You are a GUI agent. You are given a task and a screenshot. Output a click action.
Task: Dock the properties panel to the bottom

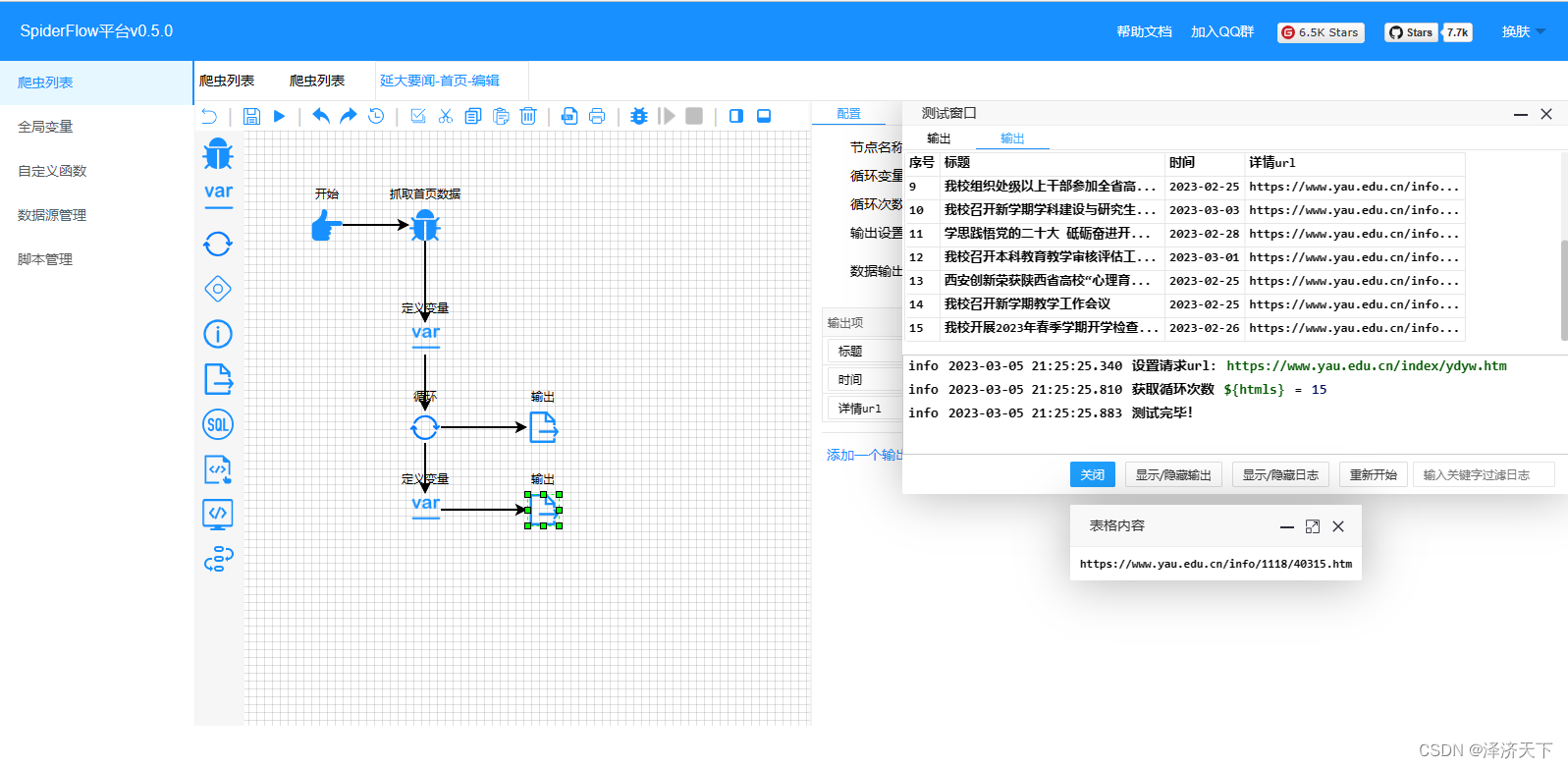pos(764,116)
